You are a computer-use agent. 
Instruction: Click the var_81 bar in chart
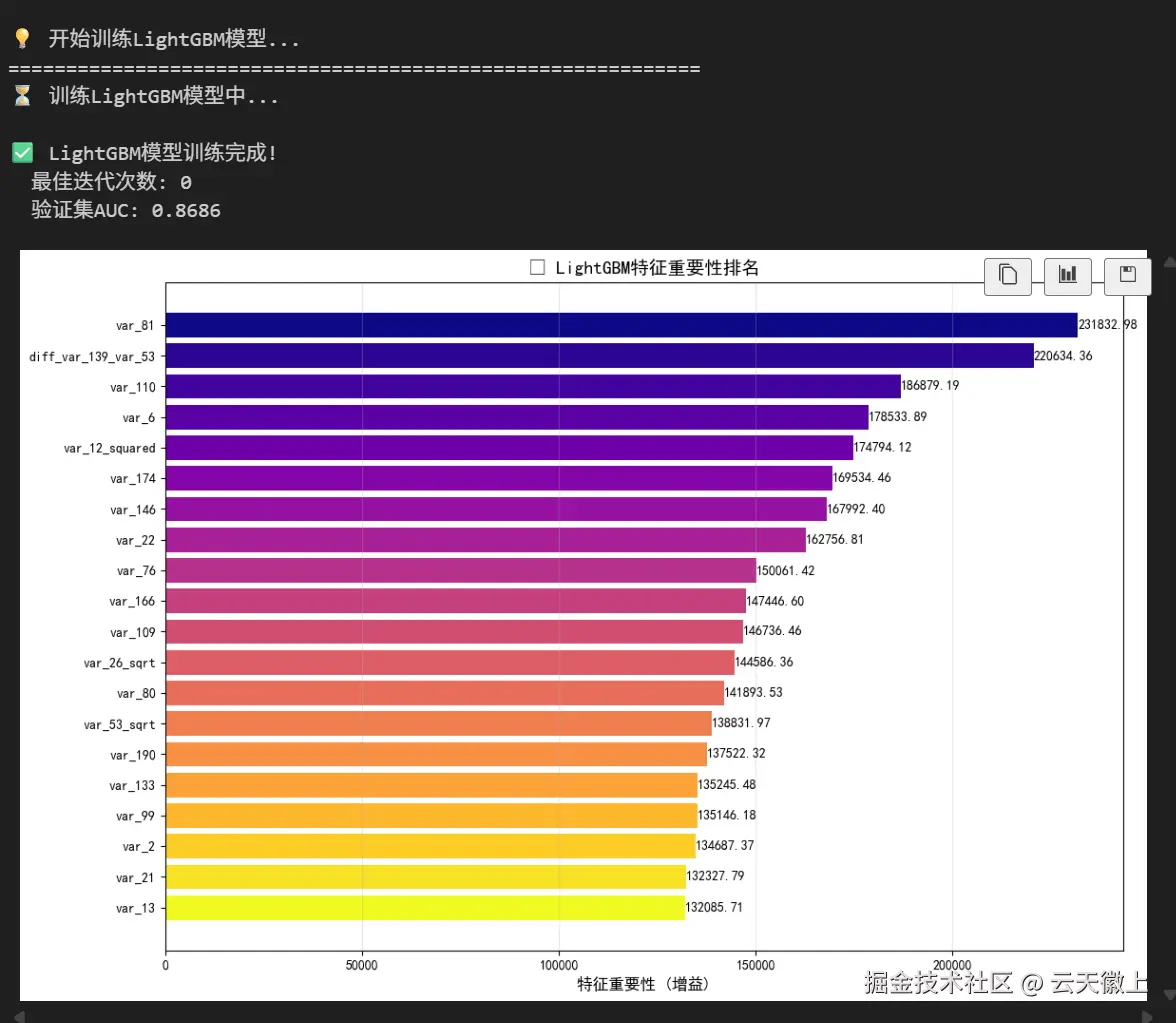coord(621,325)
